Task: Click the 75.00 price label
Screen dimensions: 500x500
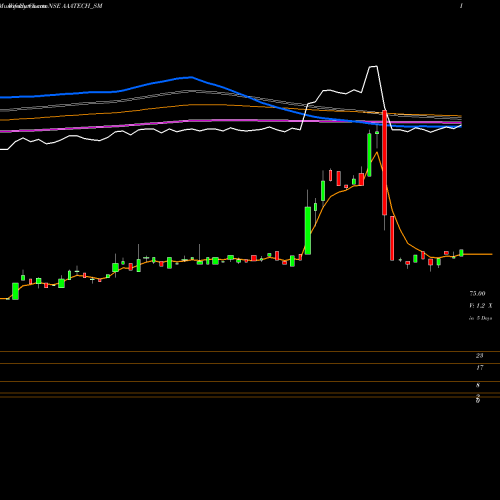Action: (x=477, y=293)
